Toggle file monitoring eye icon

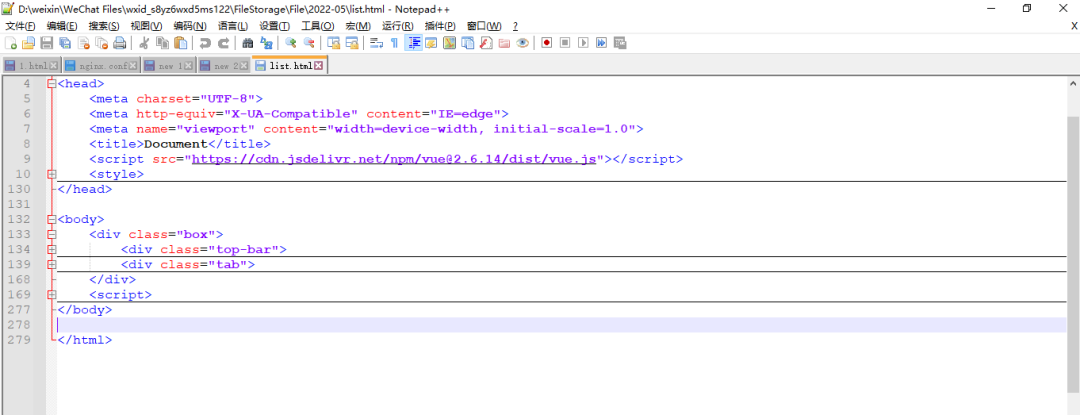coord(522,43)
